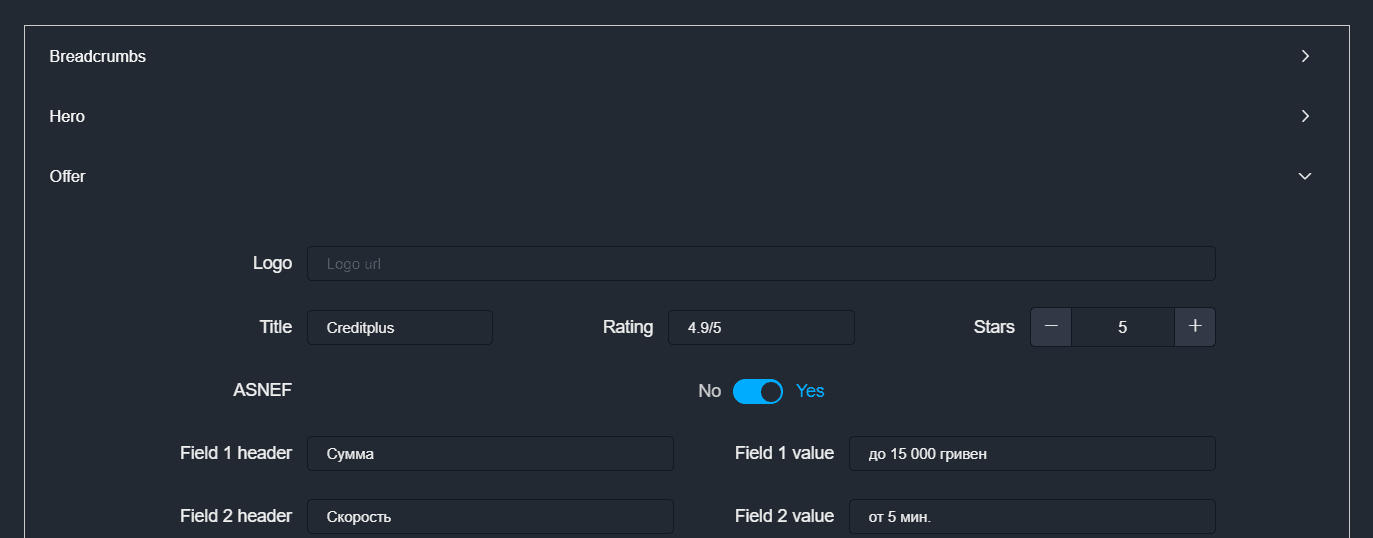The width and height of the screenshot is (1373, 538).
Task: Edit Field 2 value input от 5 мин.
Action: point(1032,516)
